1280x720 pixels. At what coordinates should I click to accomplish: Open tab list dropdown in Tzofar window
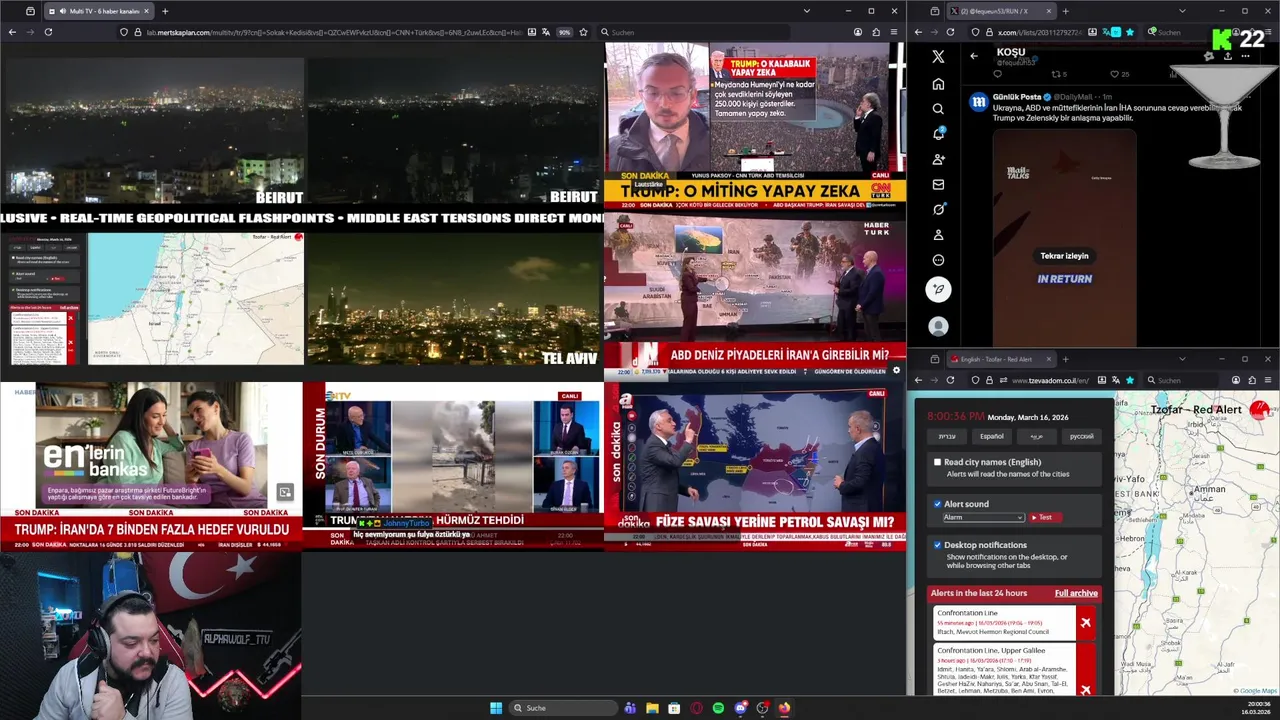coord(1182,359)
